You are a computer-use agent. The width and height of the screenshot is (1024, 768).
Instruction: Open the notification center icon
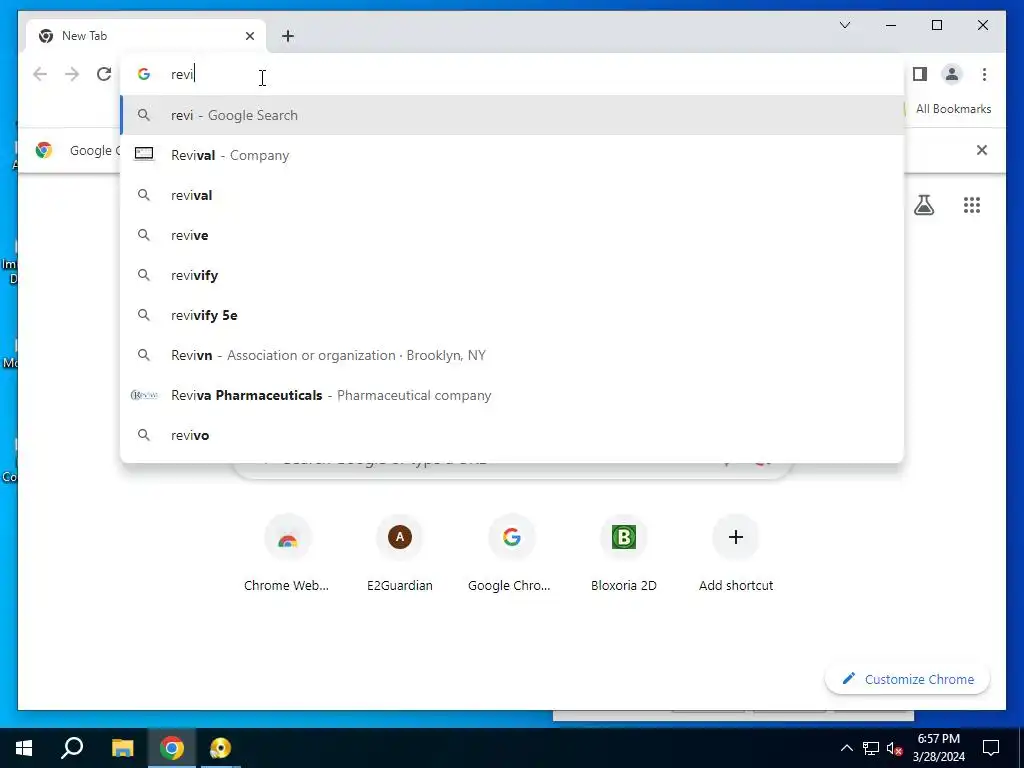point(991,748)
